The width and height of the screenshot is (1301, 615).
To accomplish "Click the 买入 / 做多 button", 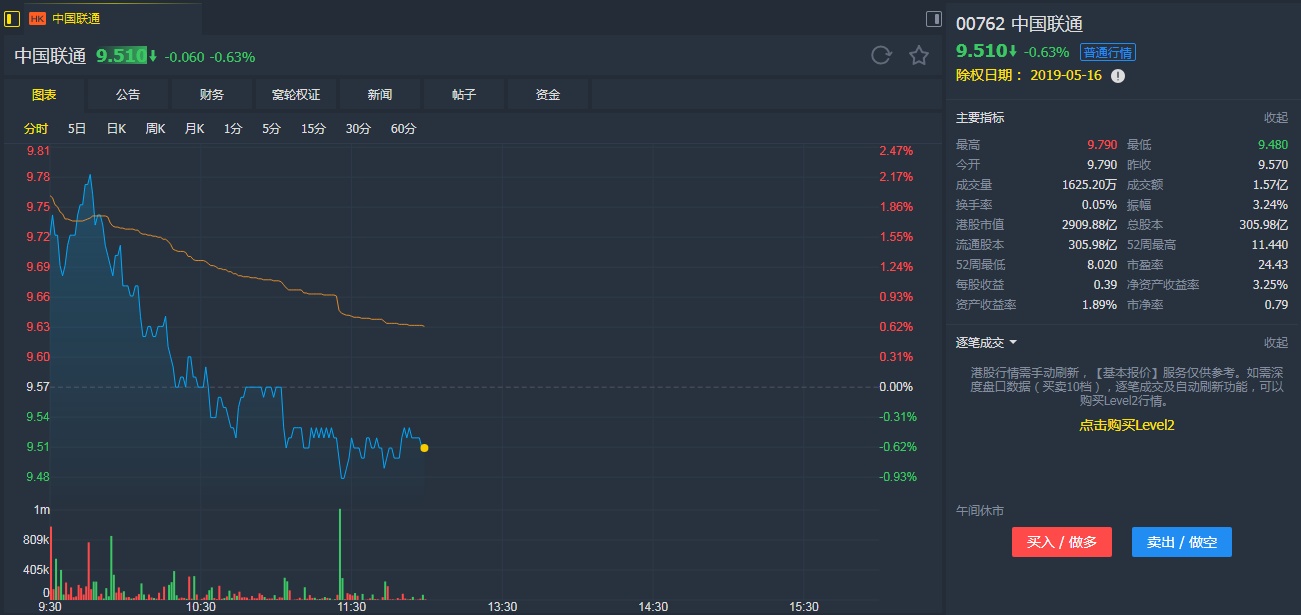I will pyautogui.click(x=1062, y=542).
